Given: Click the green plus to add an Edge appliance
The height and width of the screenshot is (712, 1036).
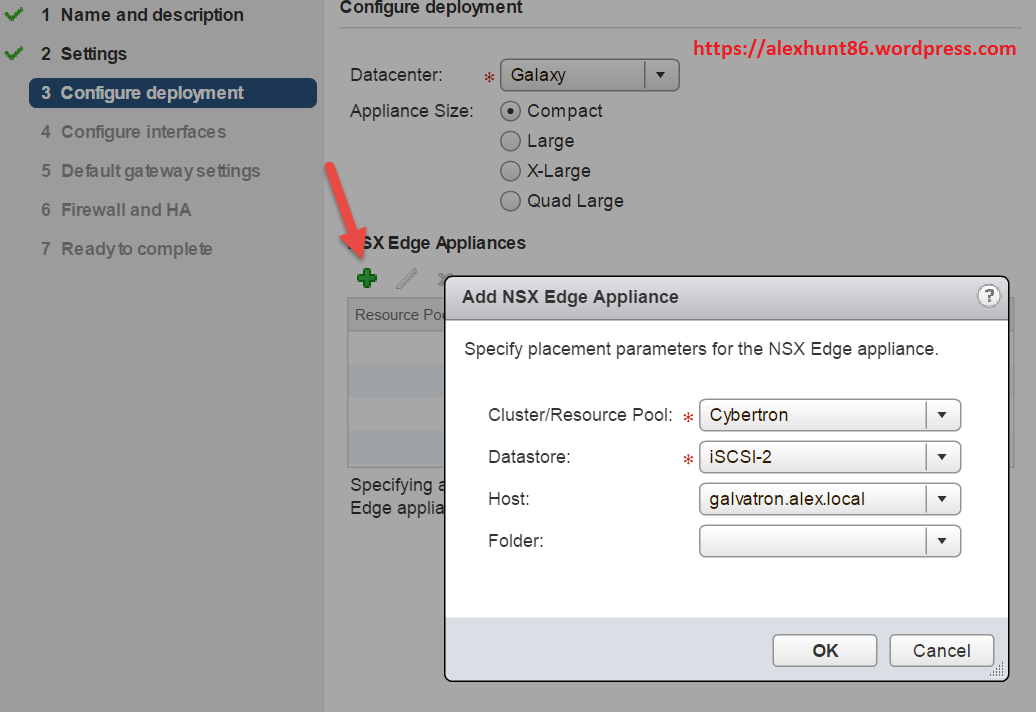Looking at the screenshot, I should click(366, 278).
